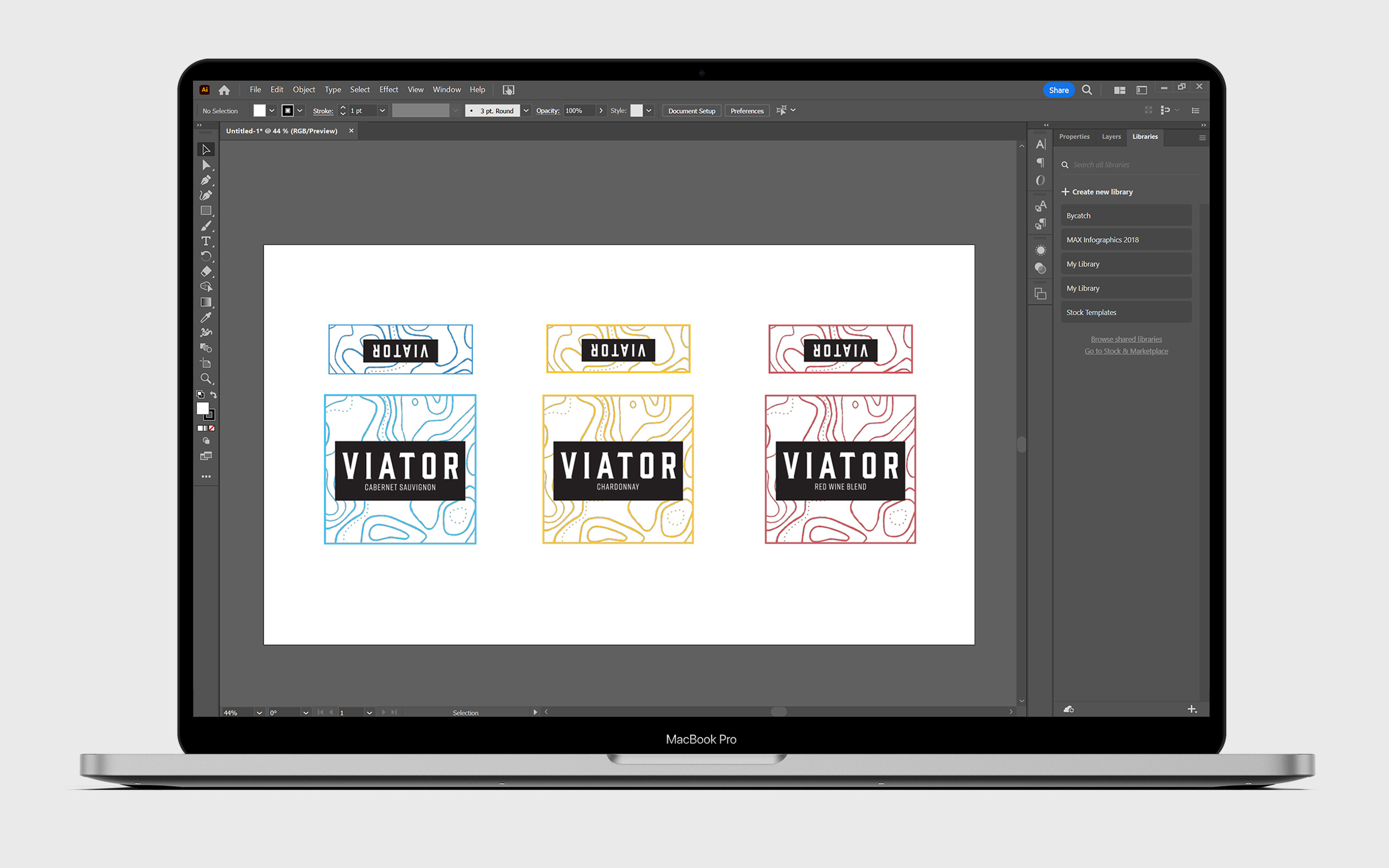Select the Gradient tool
Image resolution: width=1389 pixels, height=868 pixels.
tap(206, 302)
